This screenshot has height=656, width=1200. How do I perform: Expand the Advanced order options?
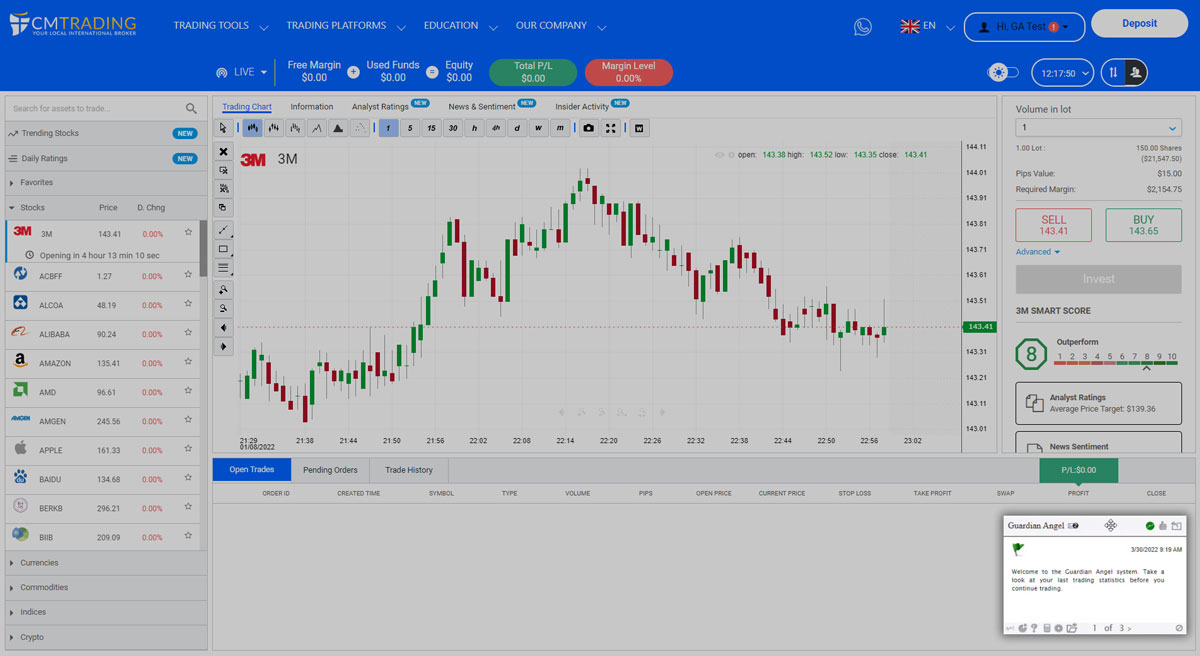pos(1038,252)
